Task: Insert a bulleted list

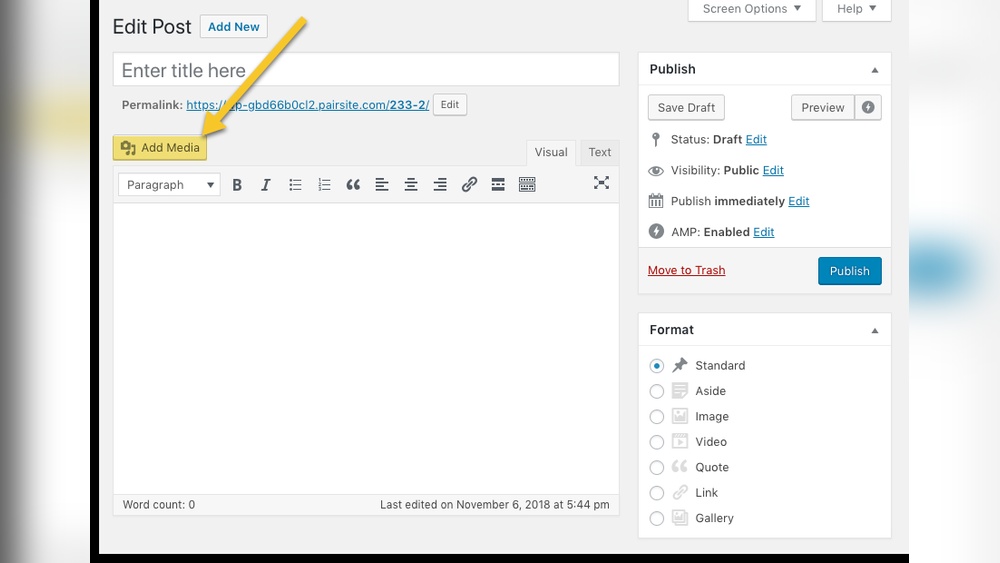Action: coord(295,185)
